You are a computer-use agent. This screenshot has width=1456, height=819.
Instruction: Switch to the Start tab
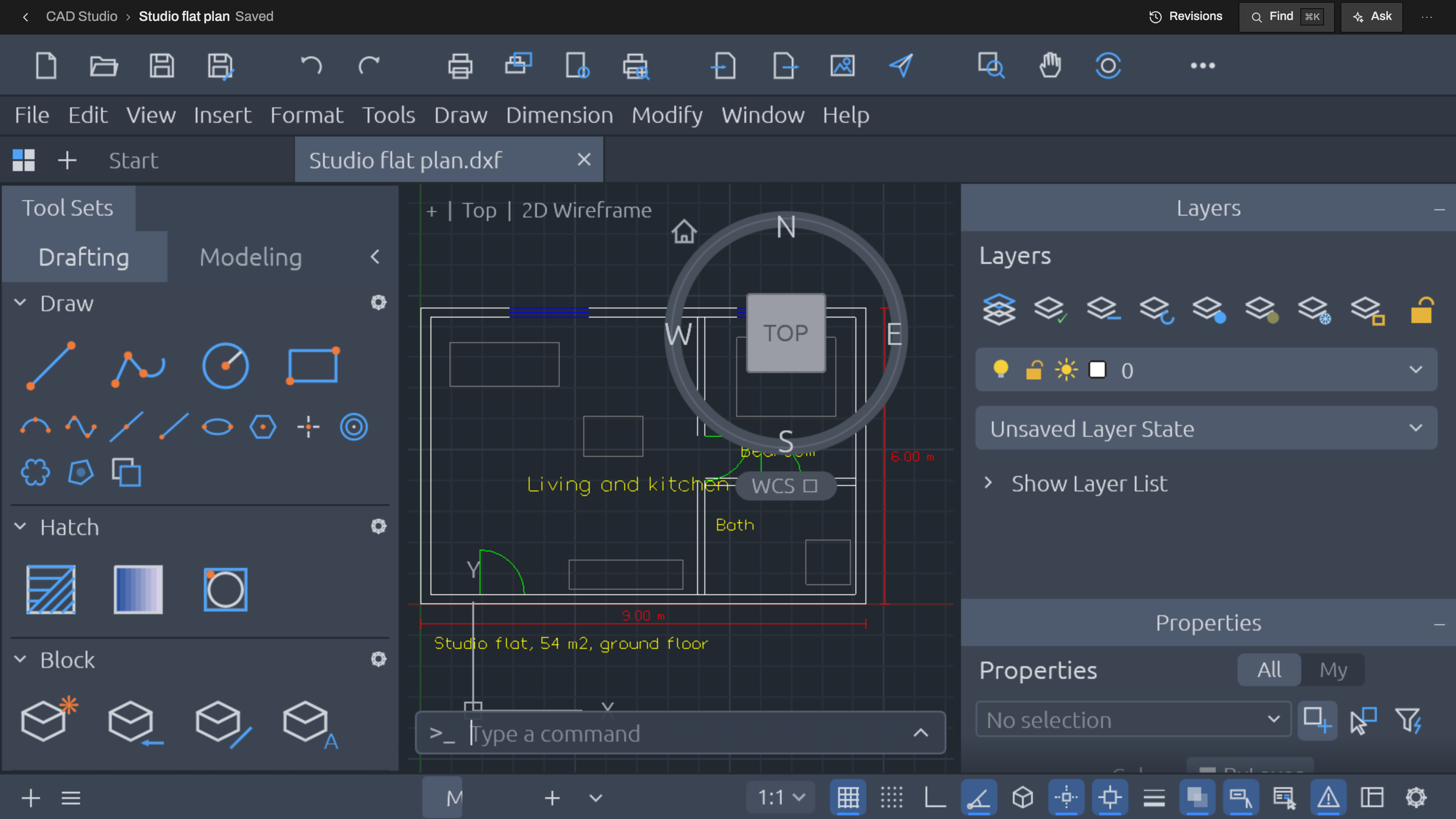click(133, 161)
